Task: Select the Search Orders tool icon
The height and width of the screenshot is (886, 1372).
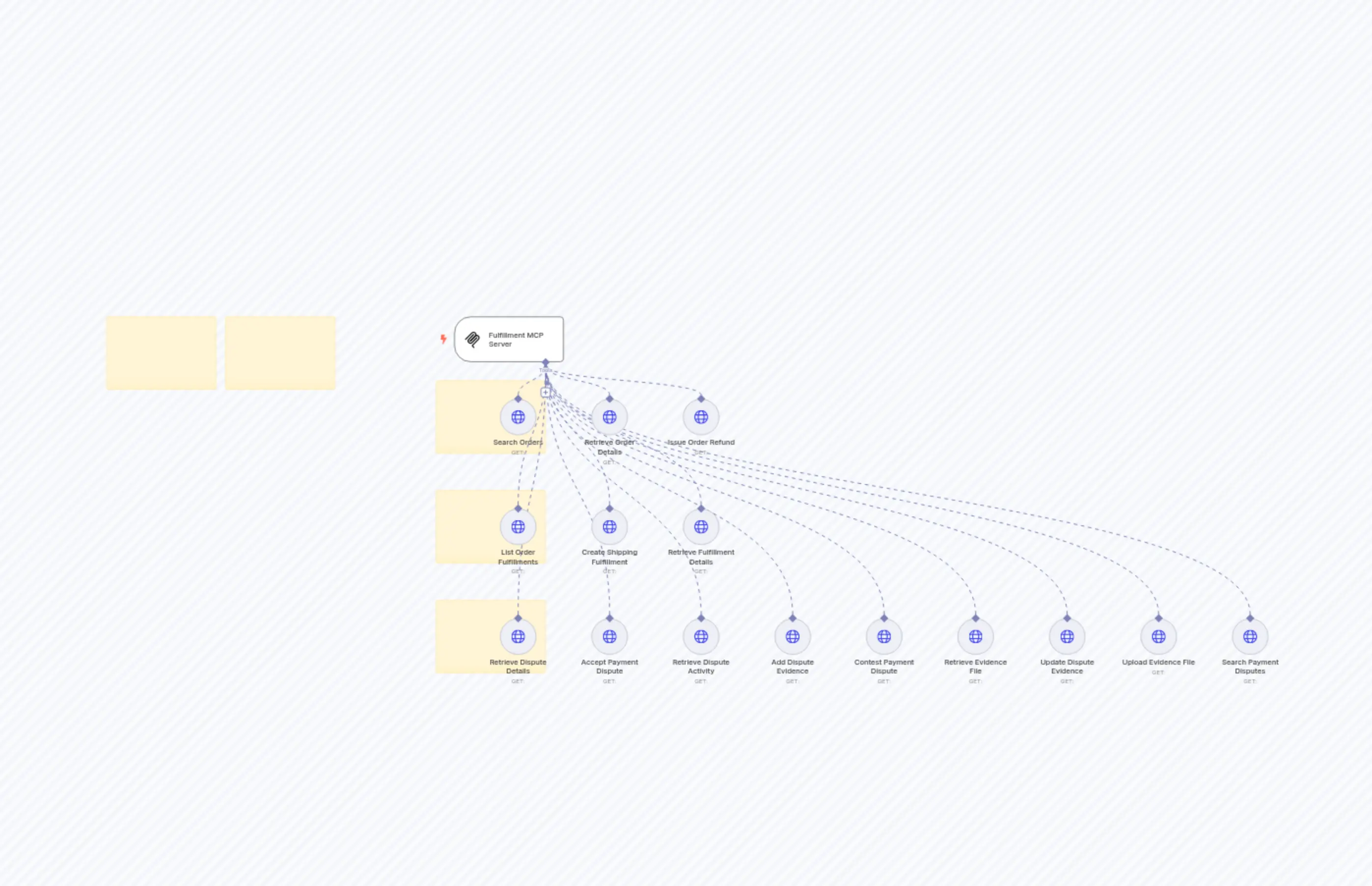Action: 518,418
